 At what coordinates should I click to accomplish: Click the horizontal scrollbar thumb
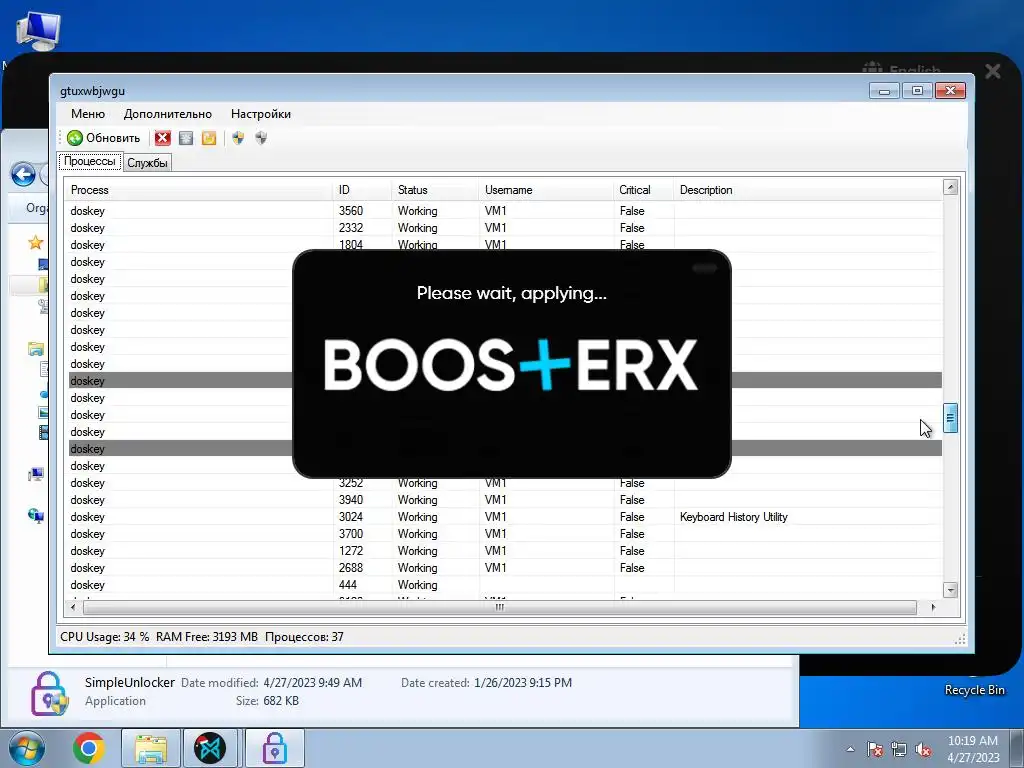[500, 607]
